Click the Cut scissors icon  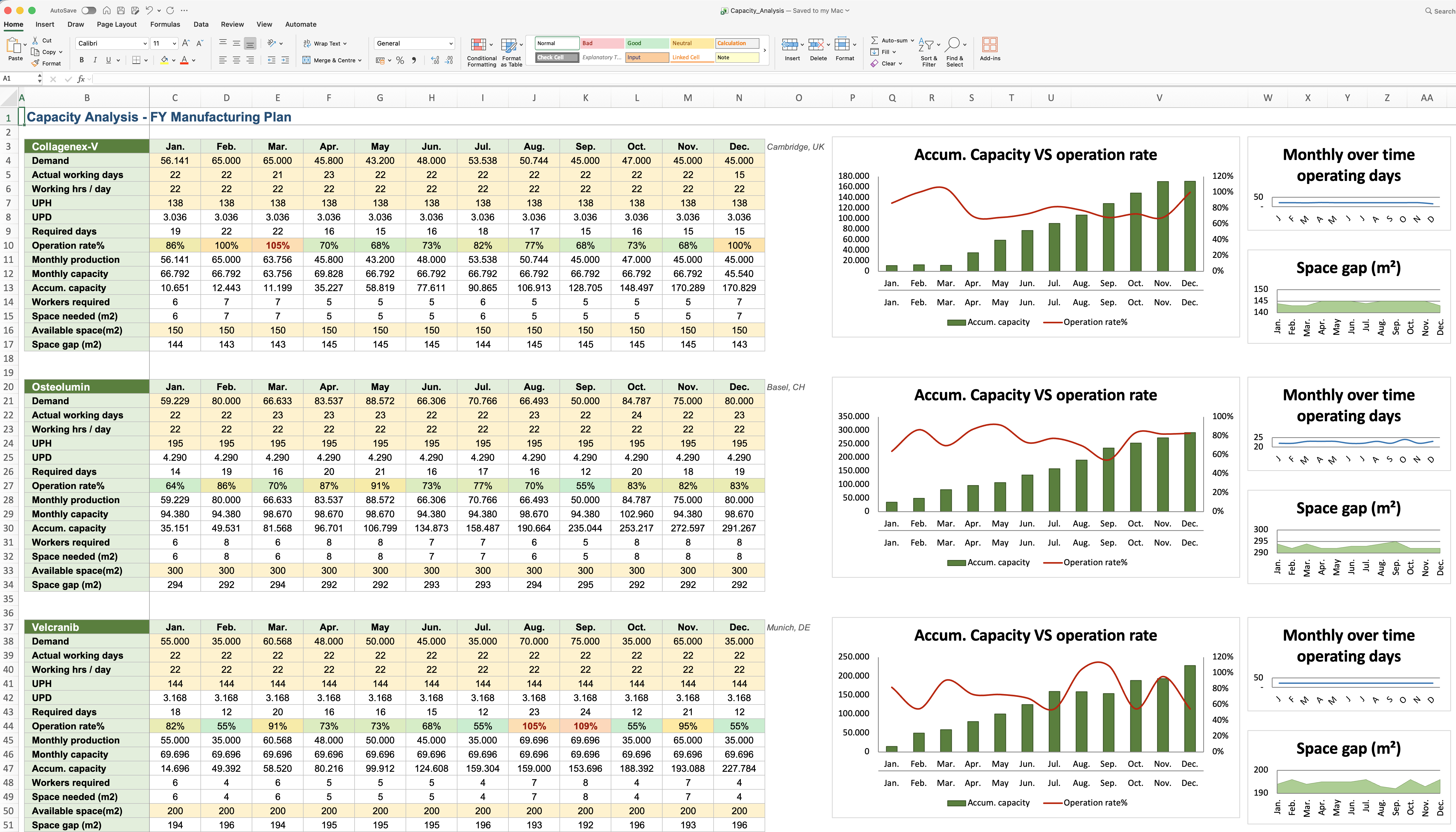pos(35,40)
